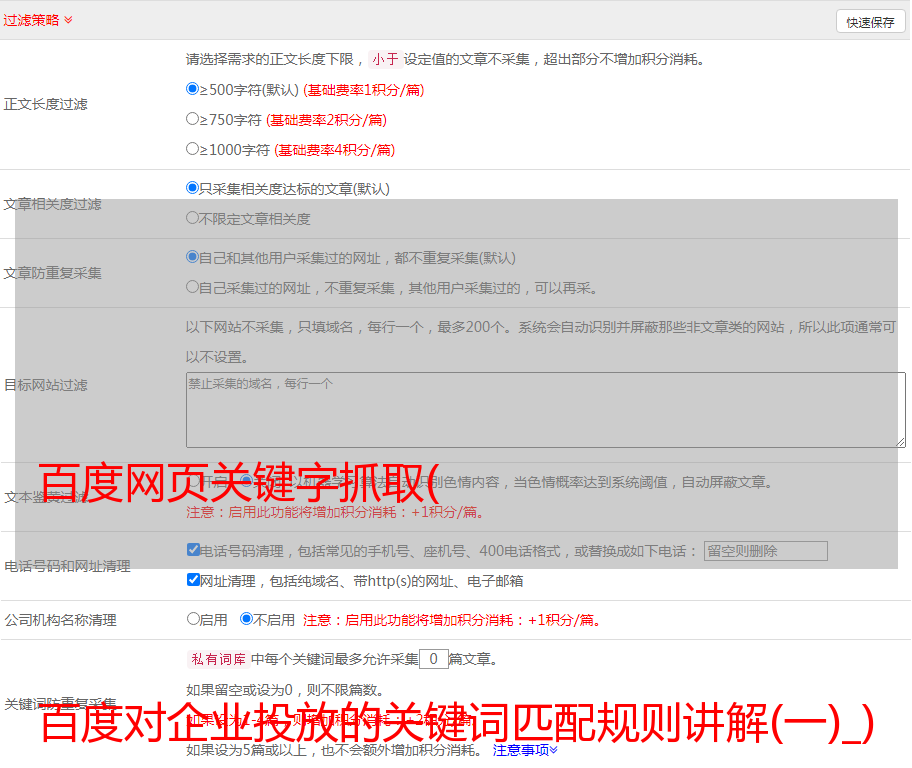Select ≥1000字符 radio option
This screenshot has width=912, height=768.
click(192, 148)
